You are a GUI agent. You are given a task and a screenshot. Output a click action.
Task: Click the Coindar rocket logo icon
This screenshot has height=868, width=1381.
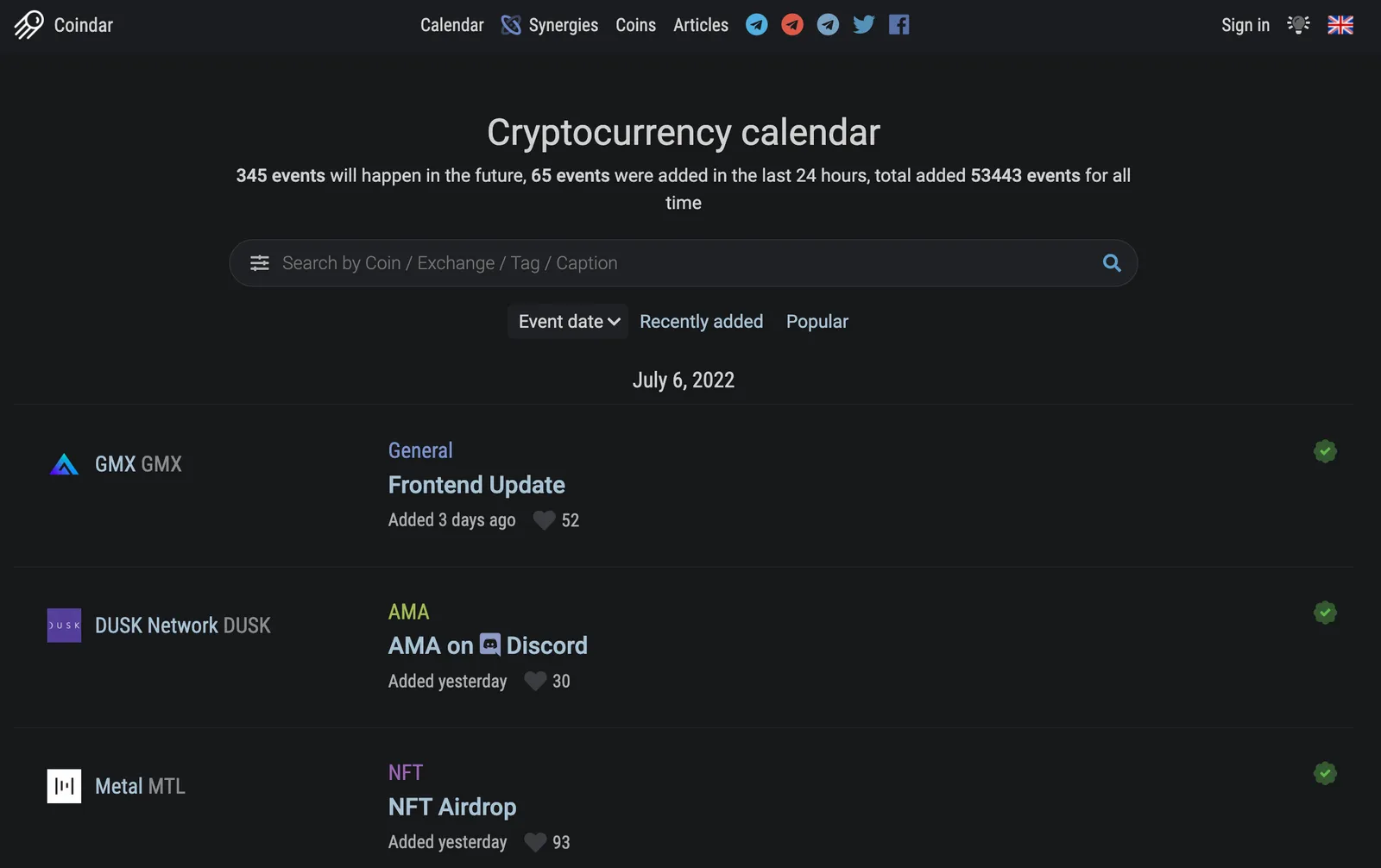pos(28,24)
